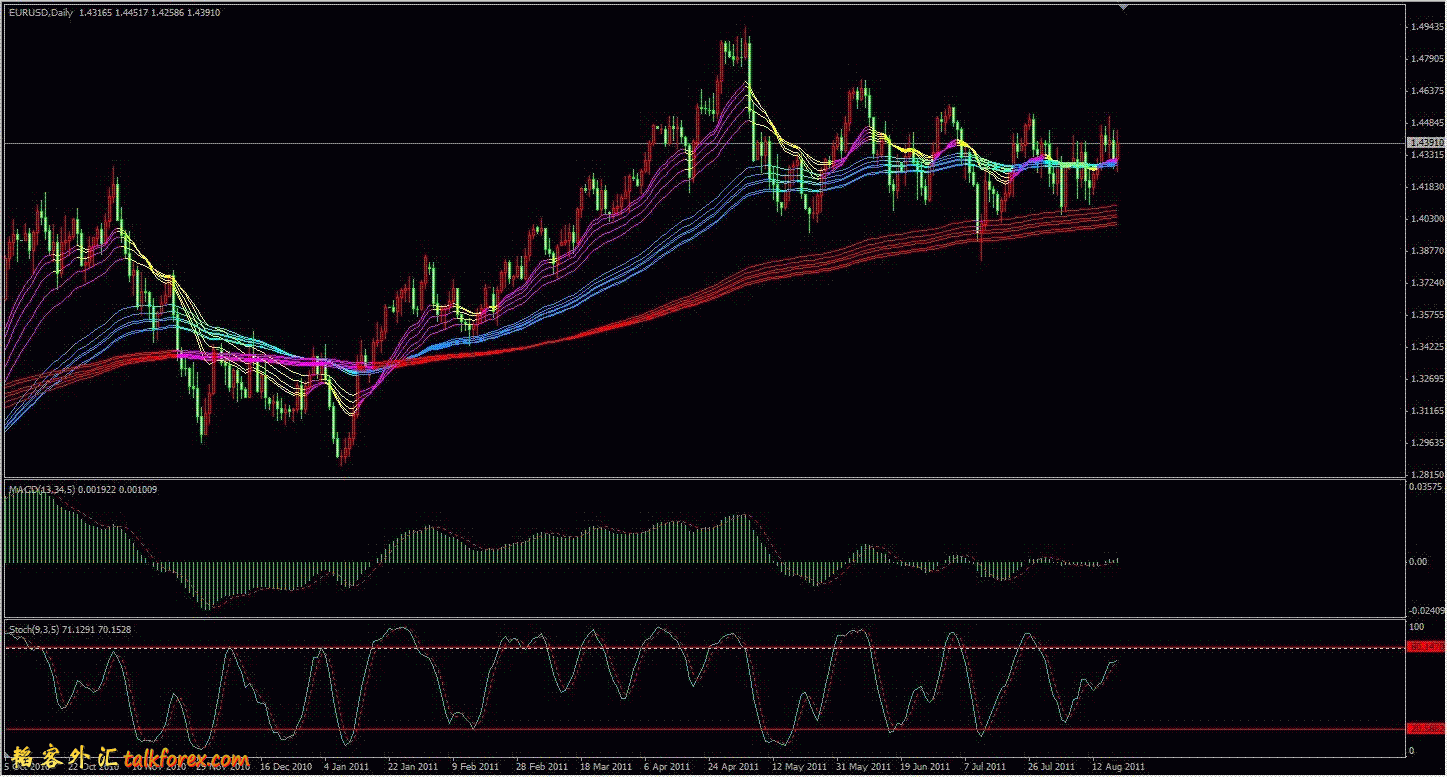Click the 7 Jul 2011 date label
Screen dimensions: 1447x777
[x=987, y=767]
